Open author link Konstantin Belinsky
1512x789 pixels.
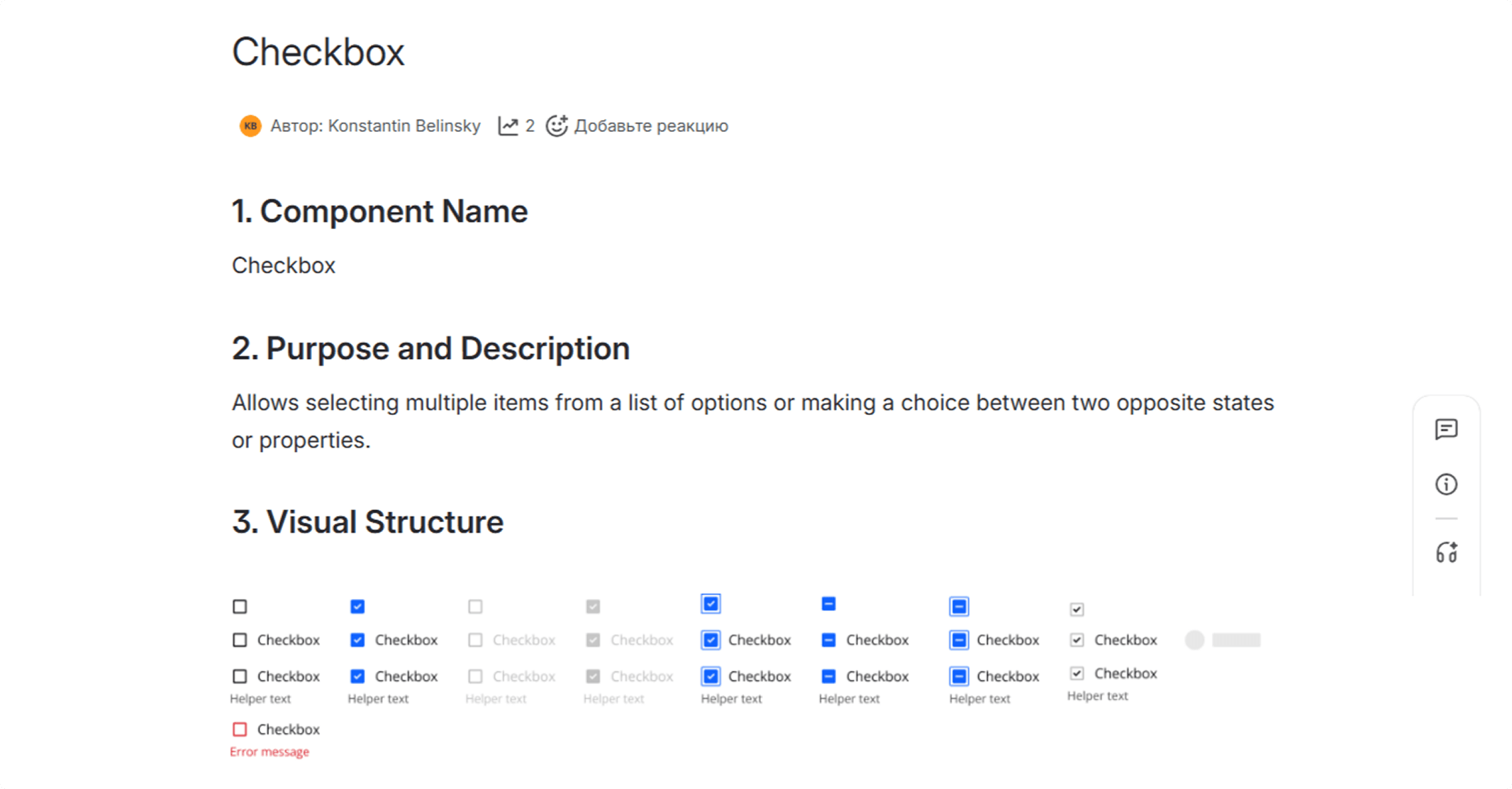click(x=404, y=126)
